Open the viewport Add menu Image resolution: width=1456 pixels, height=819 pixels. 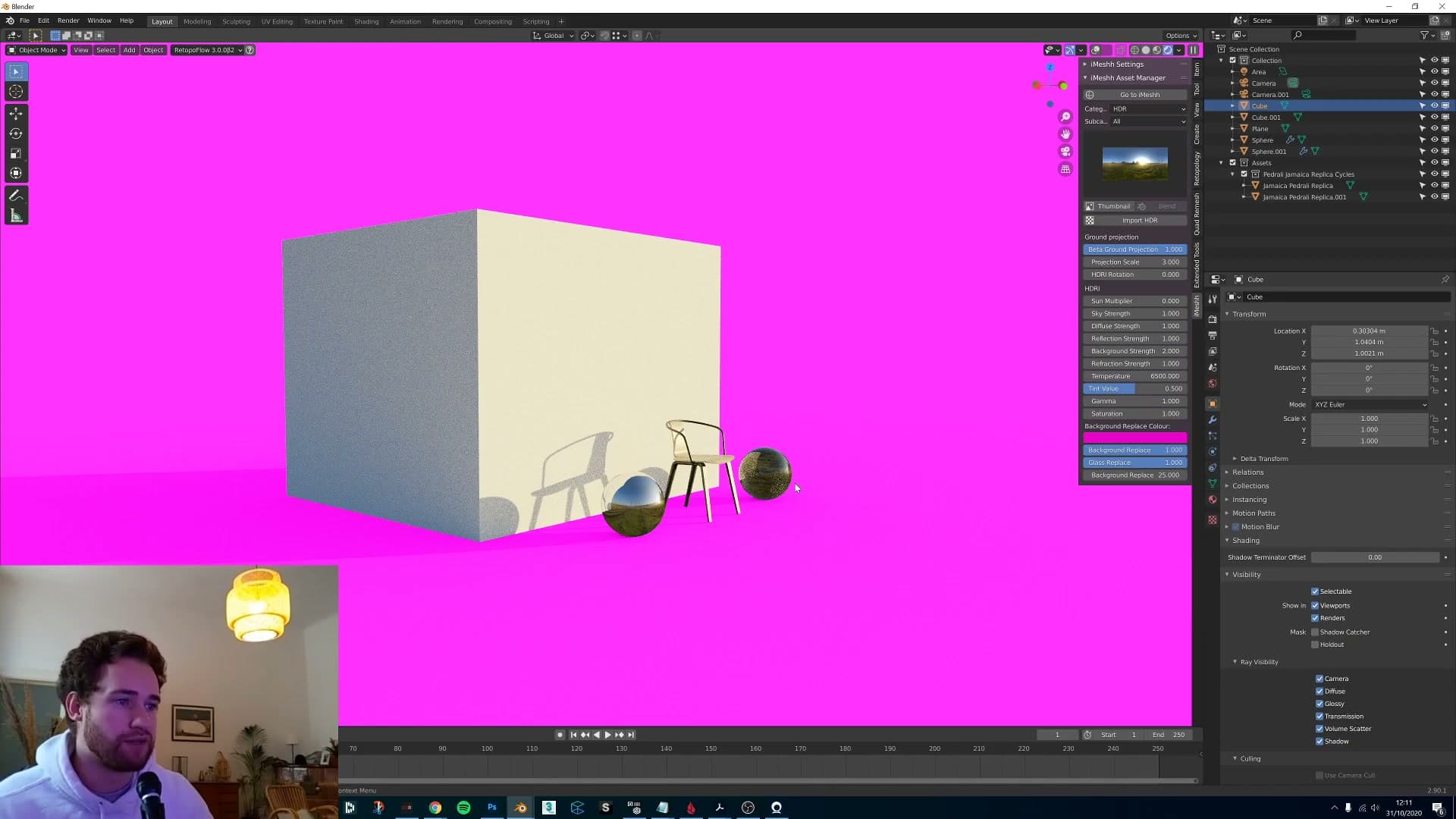coord(130,50)
